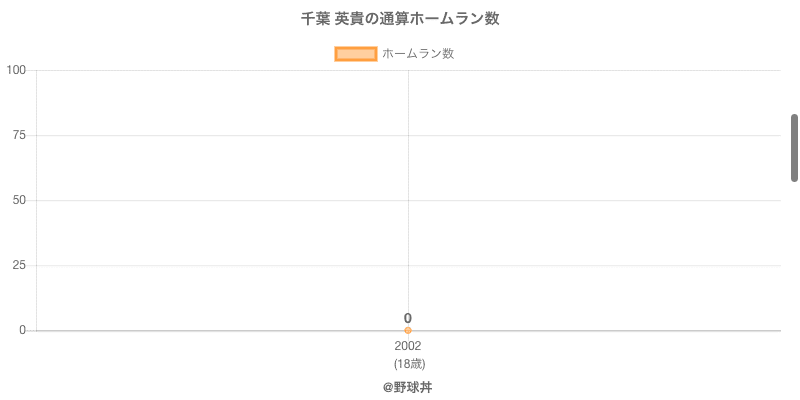Viewport: 800px width, 400px height.
Task: Click the bold "0" data value label
Action: click(408, 318)
